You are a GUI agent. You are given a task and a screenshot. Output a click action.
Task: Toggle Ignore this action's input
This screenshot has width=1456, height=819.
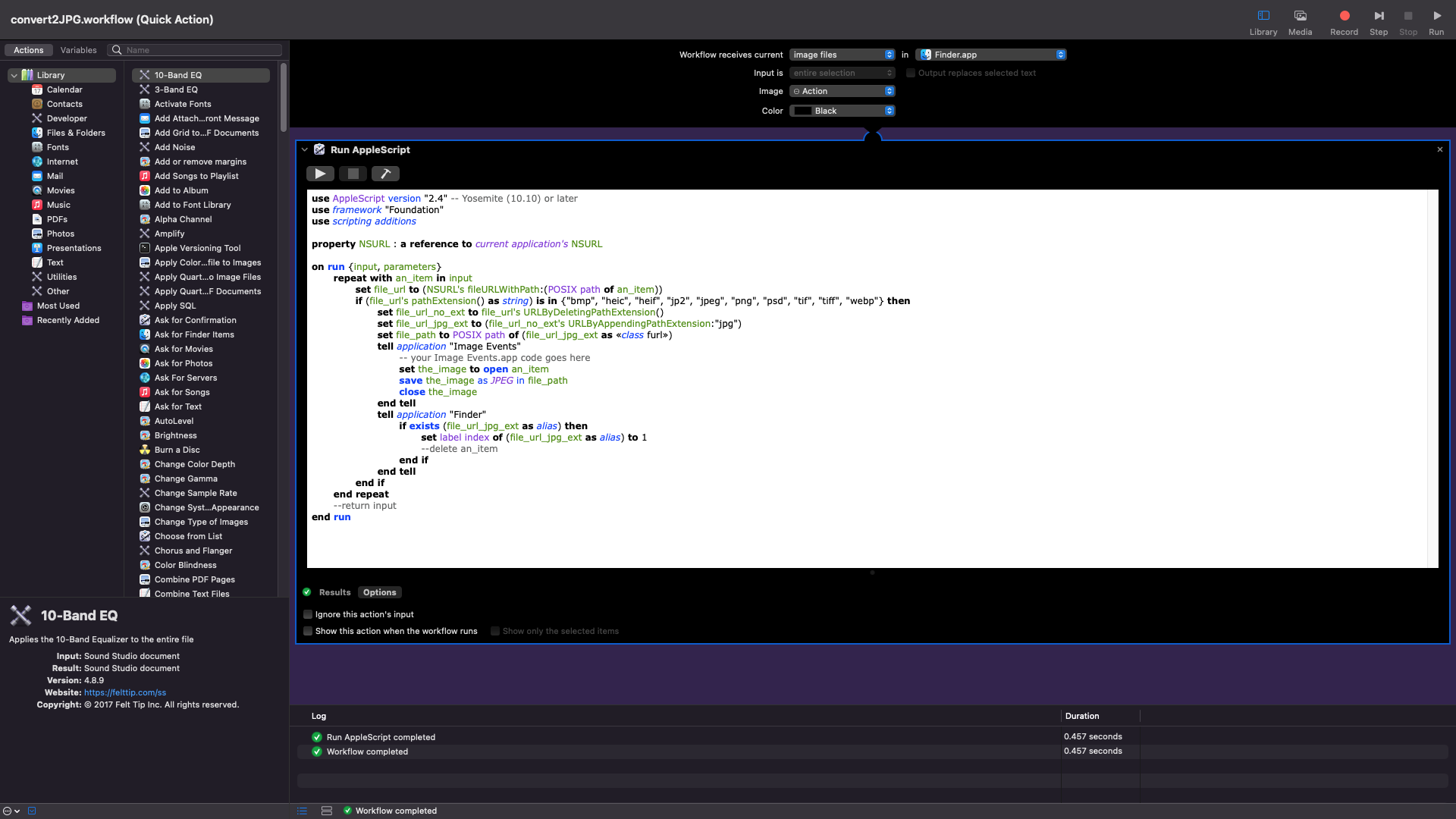click(308, 614)
